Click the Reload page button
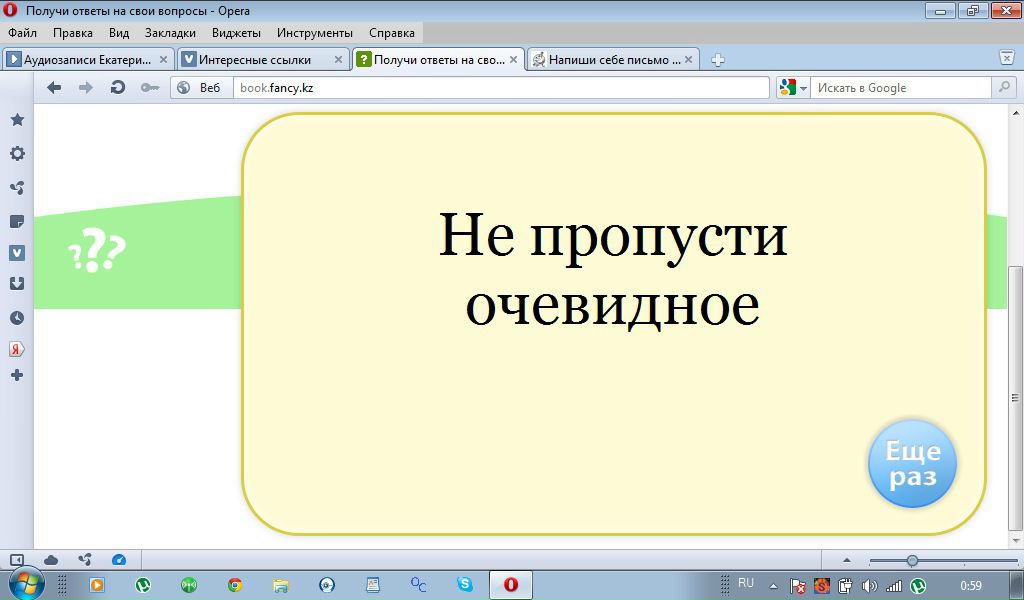1024x600 pixels. point(118,87)
